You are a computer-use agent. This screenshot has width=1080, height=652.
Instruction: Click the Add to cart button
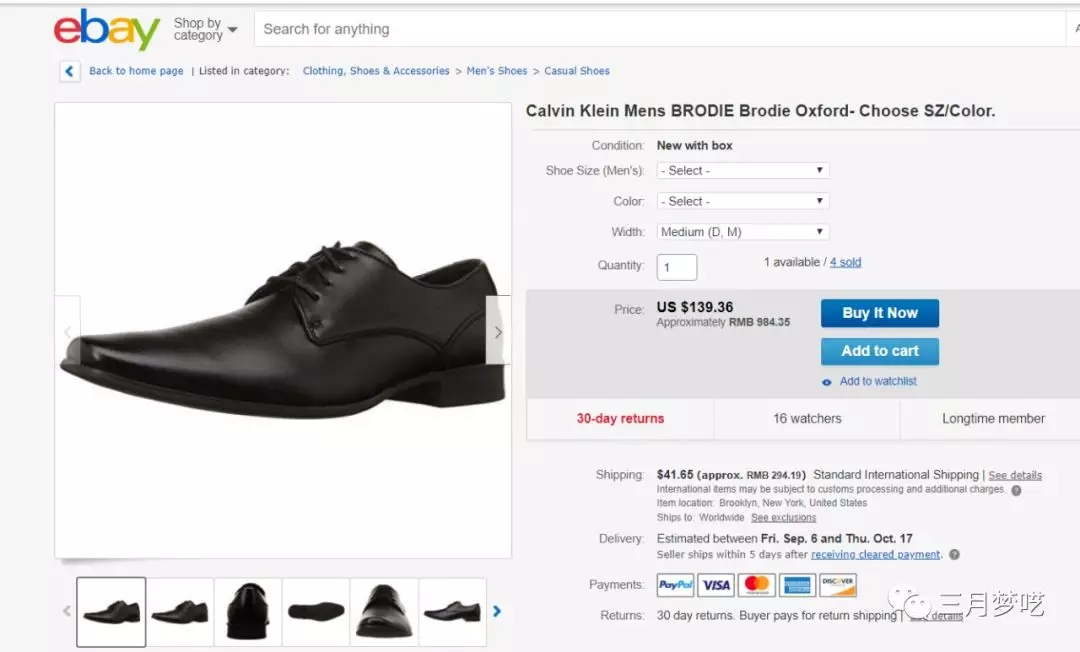click(879, 351)
